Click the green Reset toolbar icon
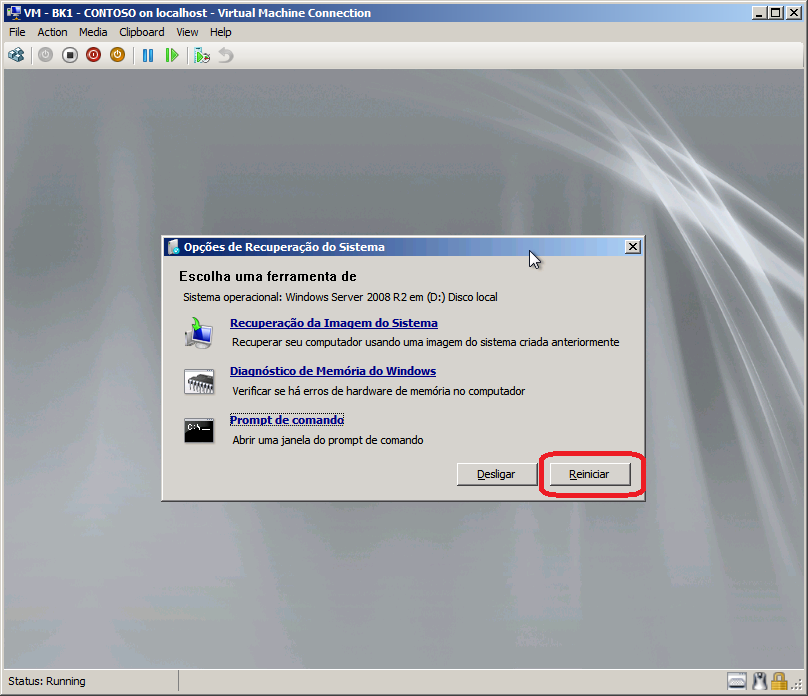This screenshot has width=808, height=696. tap(172, 55)
